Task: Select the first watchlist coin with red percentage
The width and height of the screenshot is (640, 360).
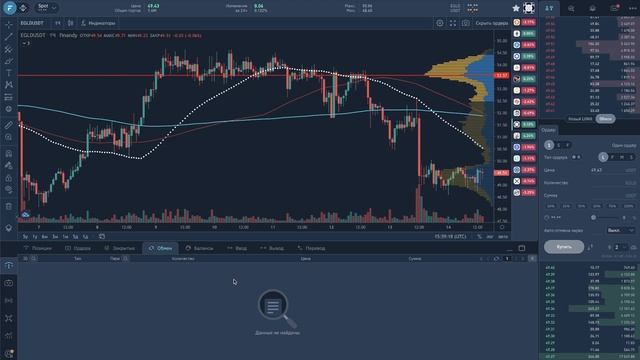Action: coord(524,22)
